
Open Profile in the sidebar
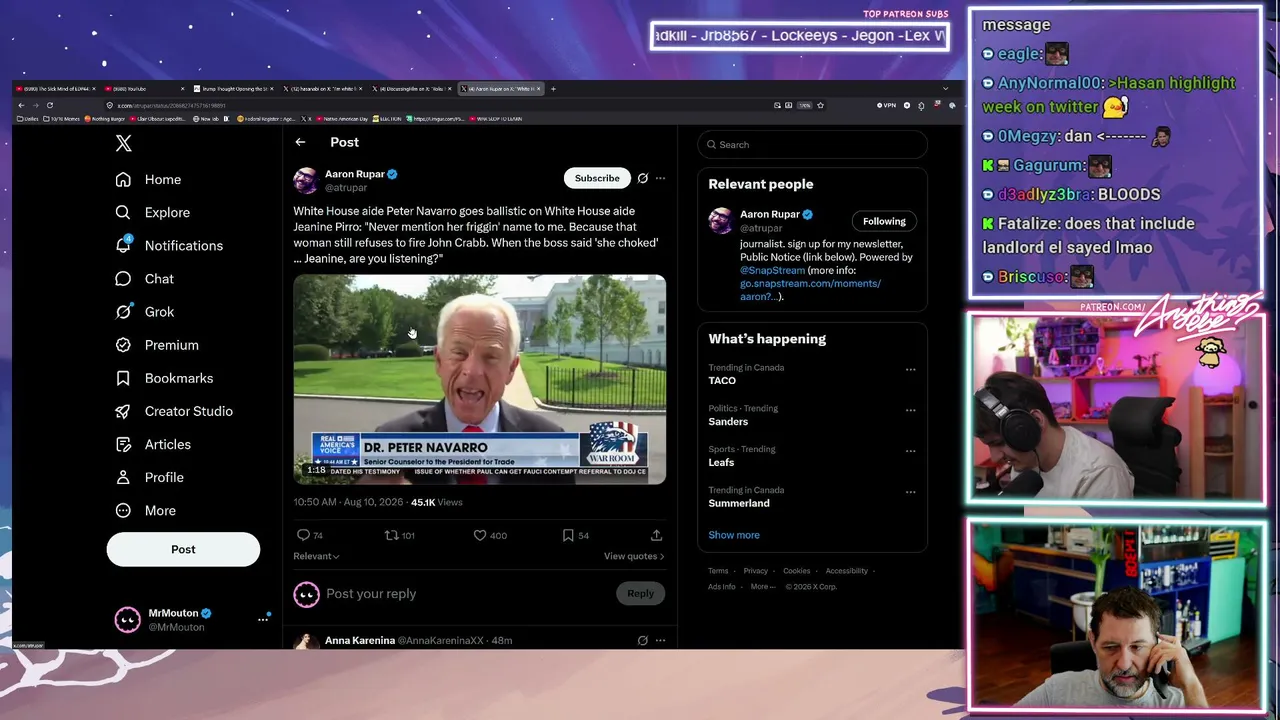[149, 477]
